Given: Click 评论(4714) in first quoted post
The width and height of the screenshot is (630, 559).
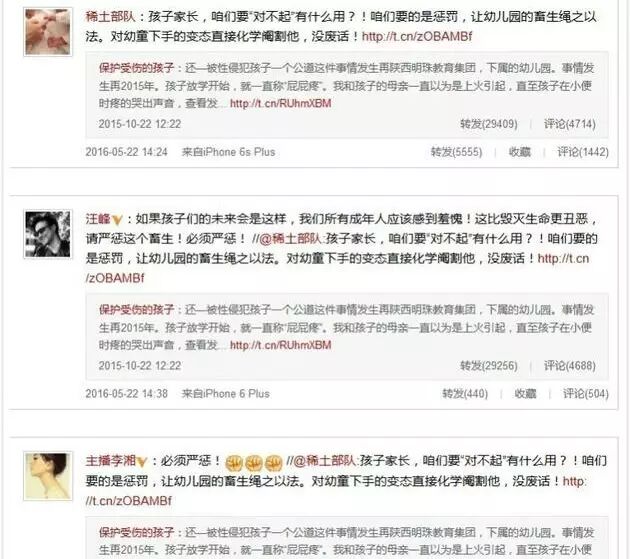Looking at the screenshot, I should [x=569, y=124].
